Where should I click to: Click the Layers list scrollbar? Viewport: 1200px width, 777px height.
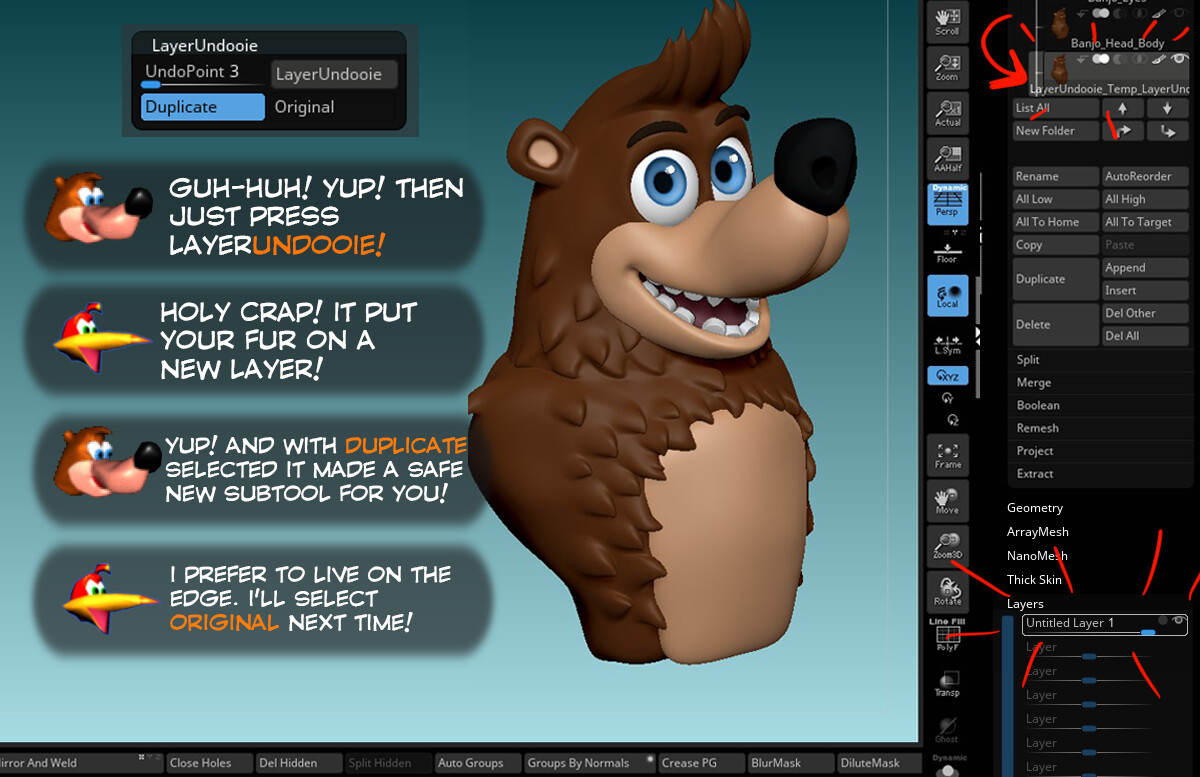point(1007,696)
